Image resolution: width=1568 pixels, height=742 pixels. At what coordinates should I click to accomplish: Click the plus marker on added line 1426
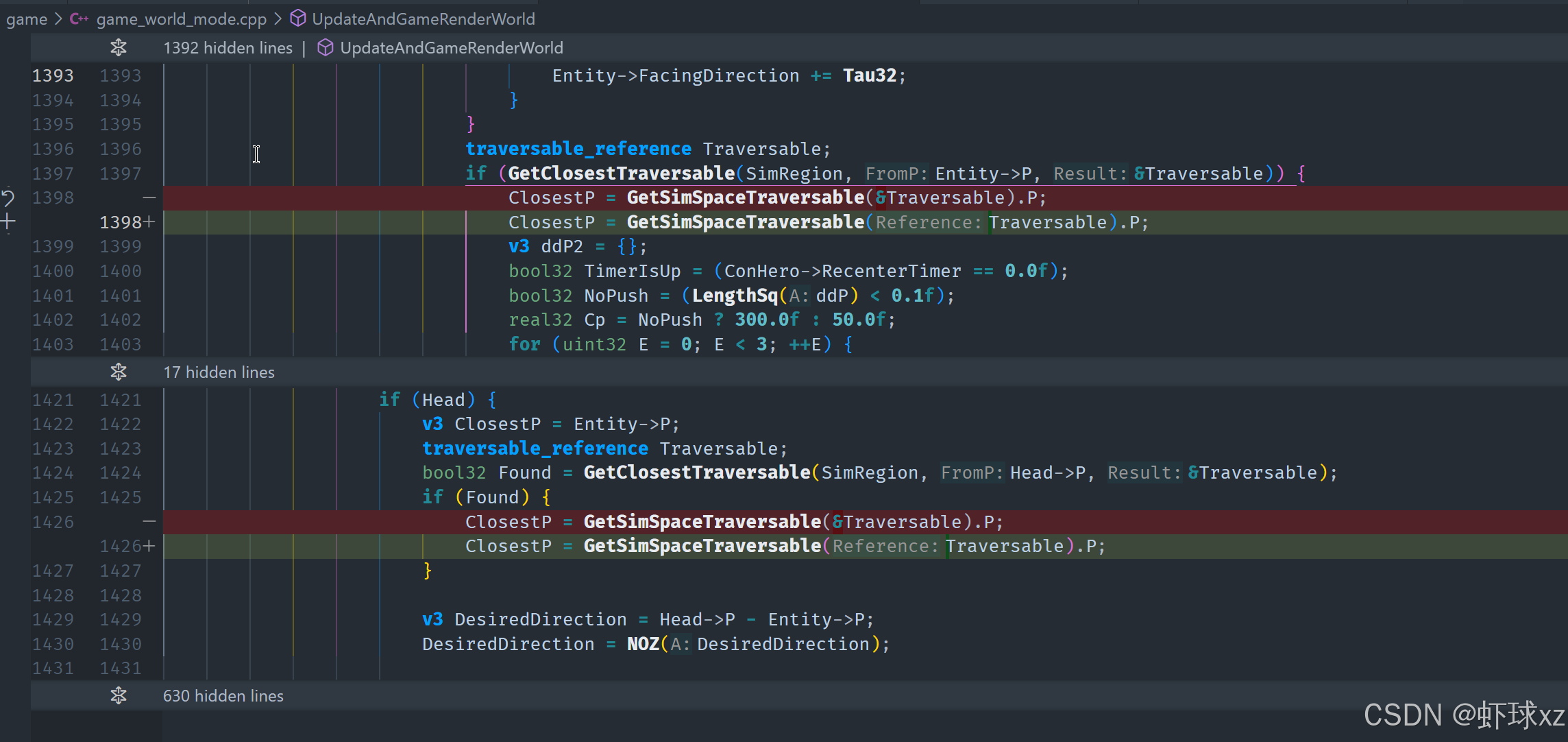(149, 547)
